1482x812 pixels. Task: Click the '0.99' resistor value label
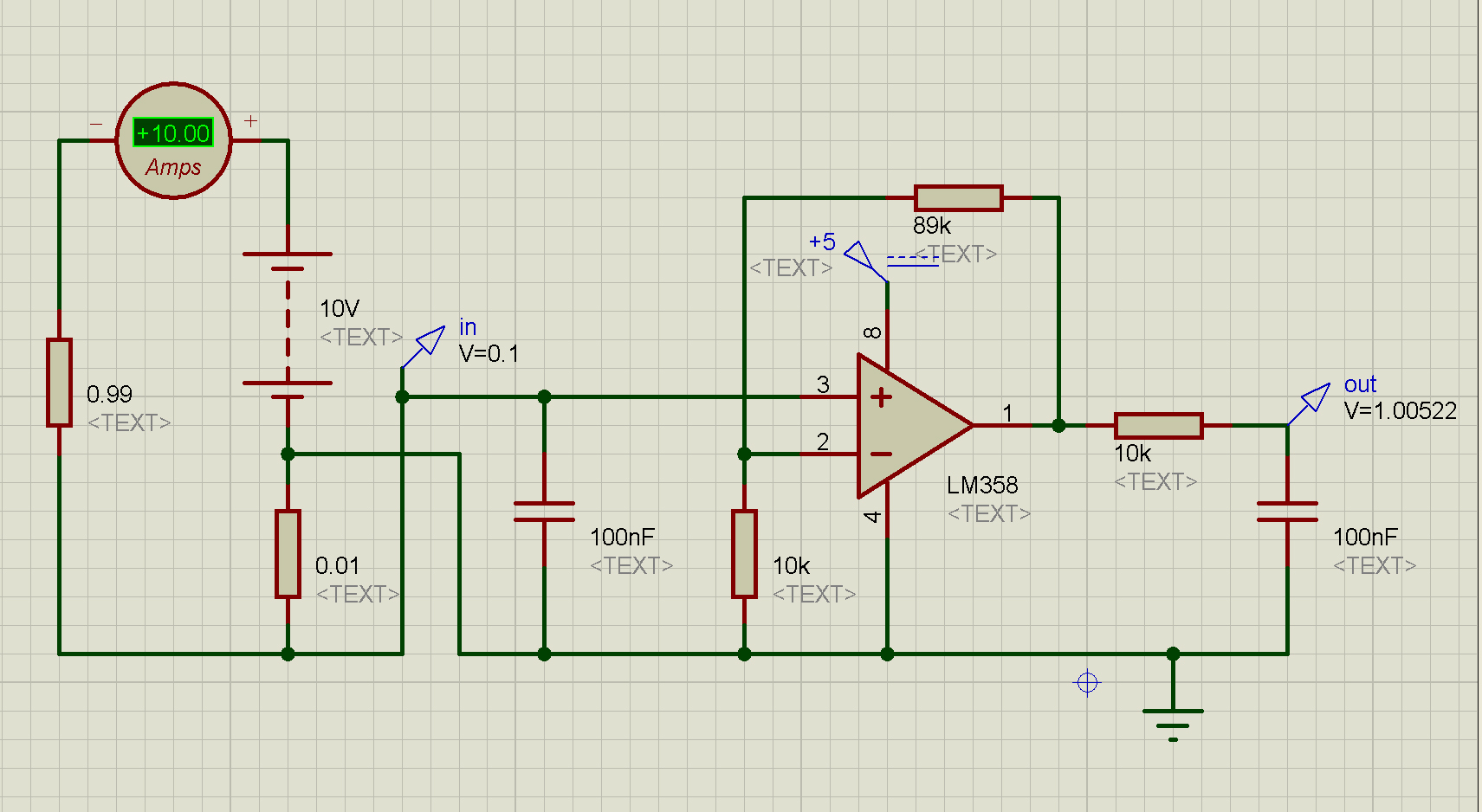109,395
